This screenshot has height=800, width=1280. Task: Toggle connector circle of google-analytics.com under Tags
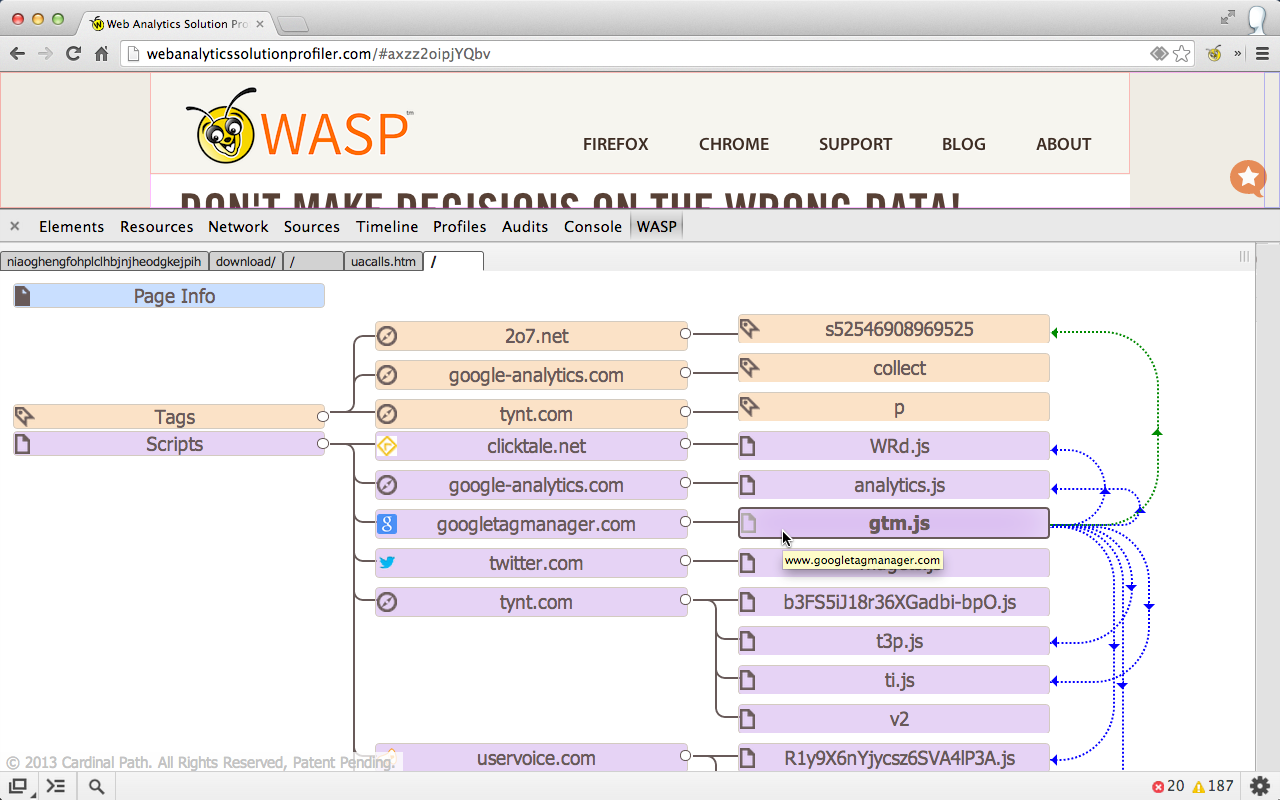(685, 372)
